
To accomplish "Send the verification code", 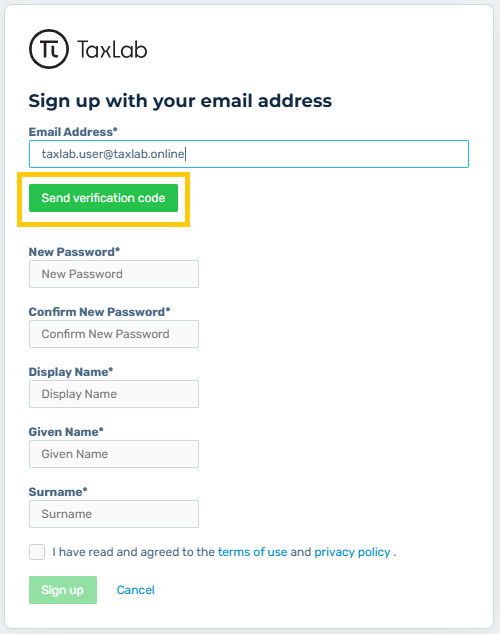I will [103, 198].
